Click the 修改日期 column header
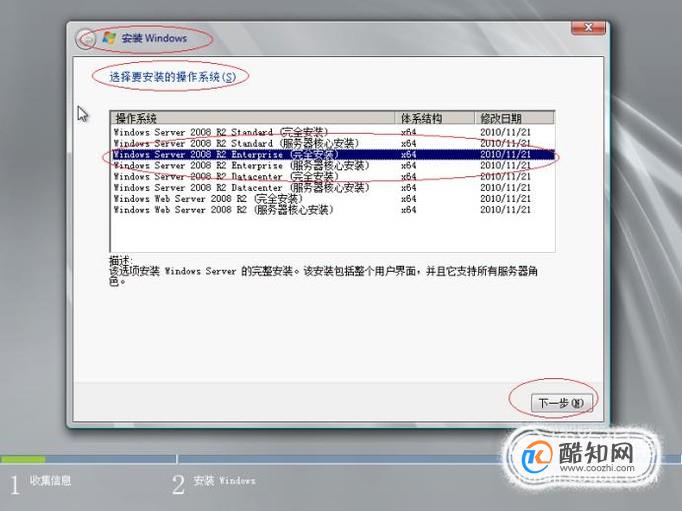 [515, 118]
